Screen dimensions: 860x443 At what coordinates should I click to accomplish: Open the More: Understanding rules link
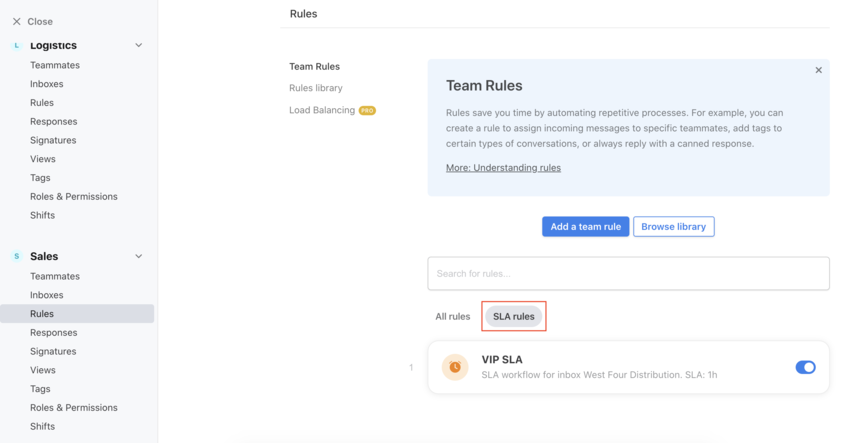point(503,168)
